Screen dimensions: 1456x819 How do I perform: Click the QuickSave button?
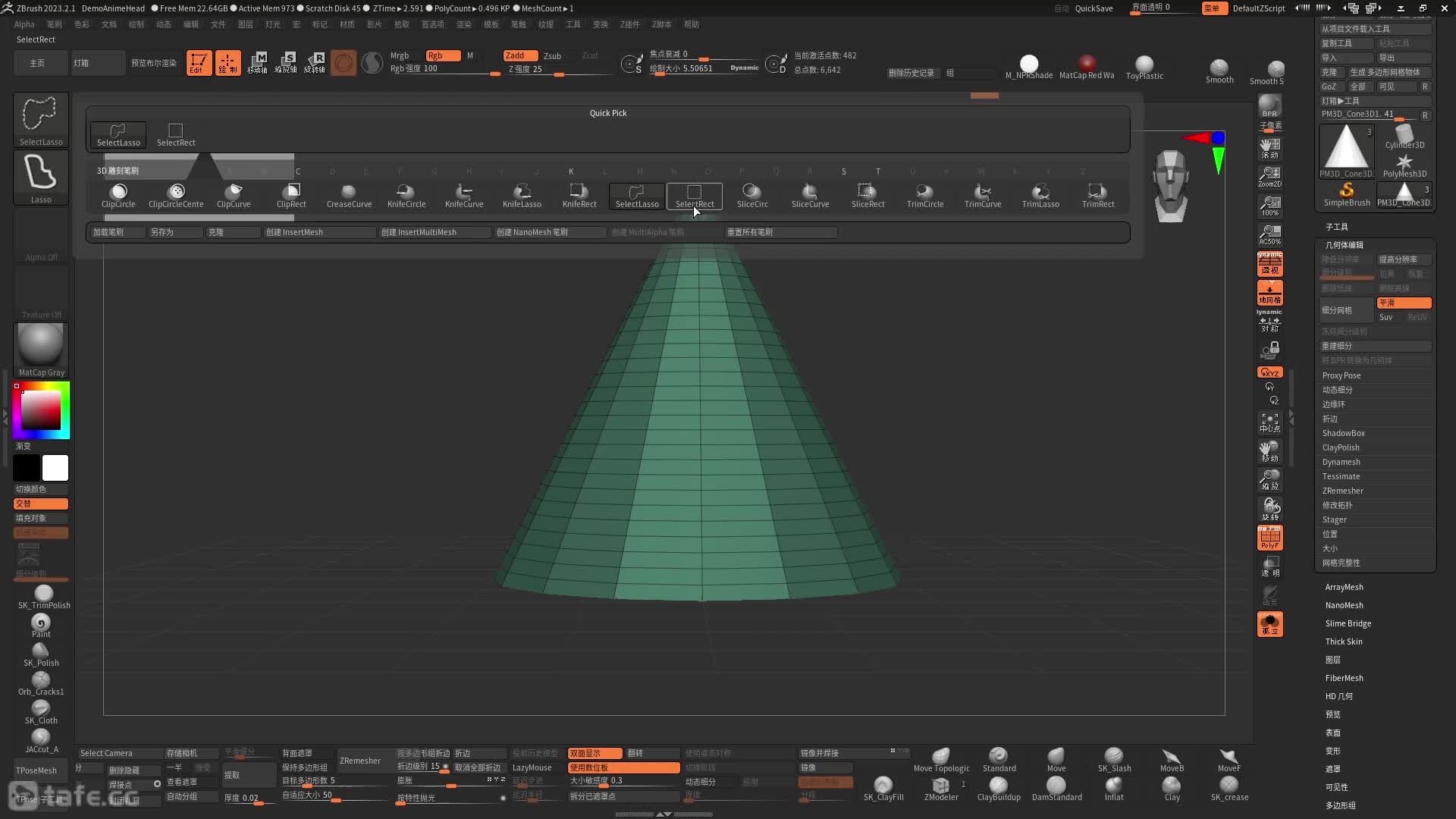[1094, 8]
